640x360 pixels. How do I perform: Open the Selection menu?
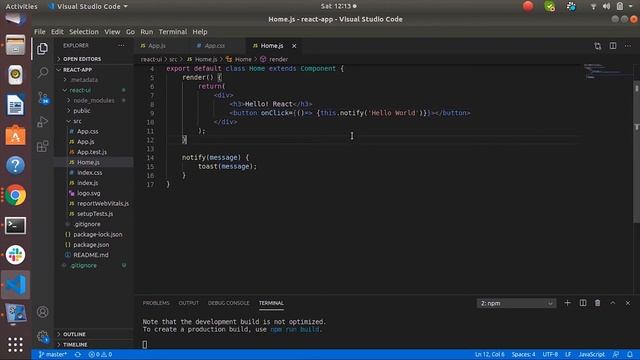pyautogui.click(x=84, y=31)
